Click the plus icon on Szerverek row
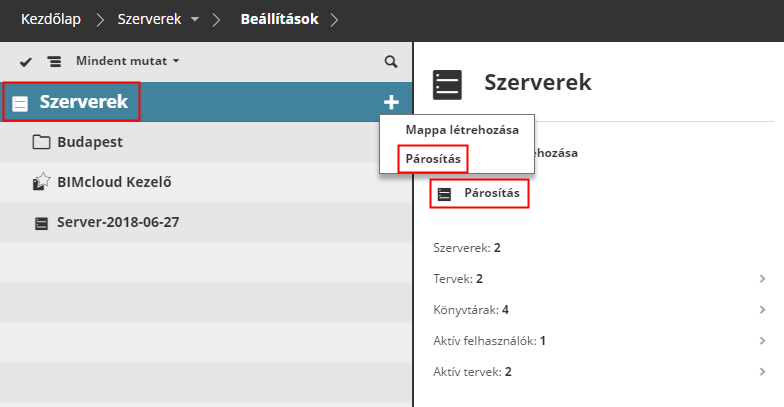The image size is (784, 407). click(x=390, y=102)
